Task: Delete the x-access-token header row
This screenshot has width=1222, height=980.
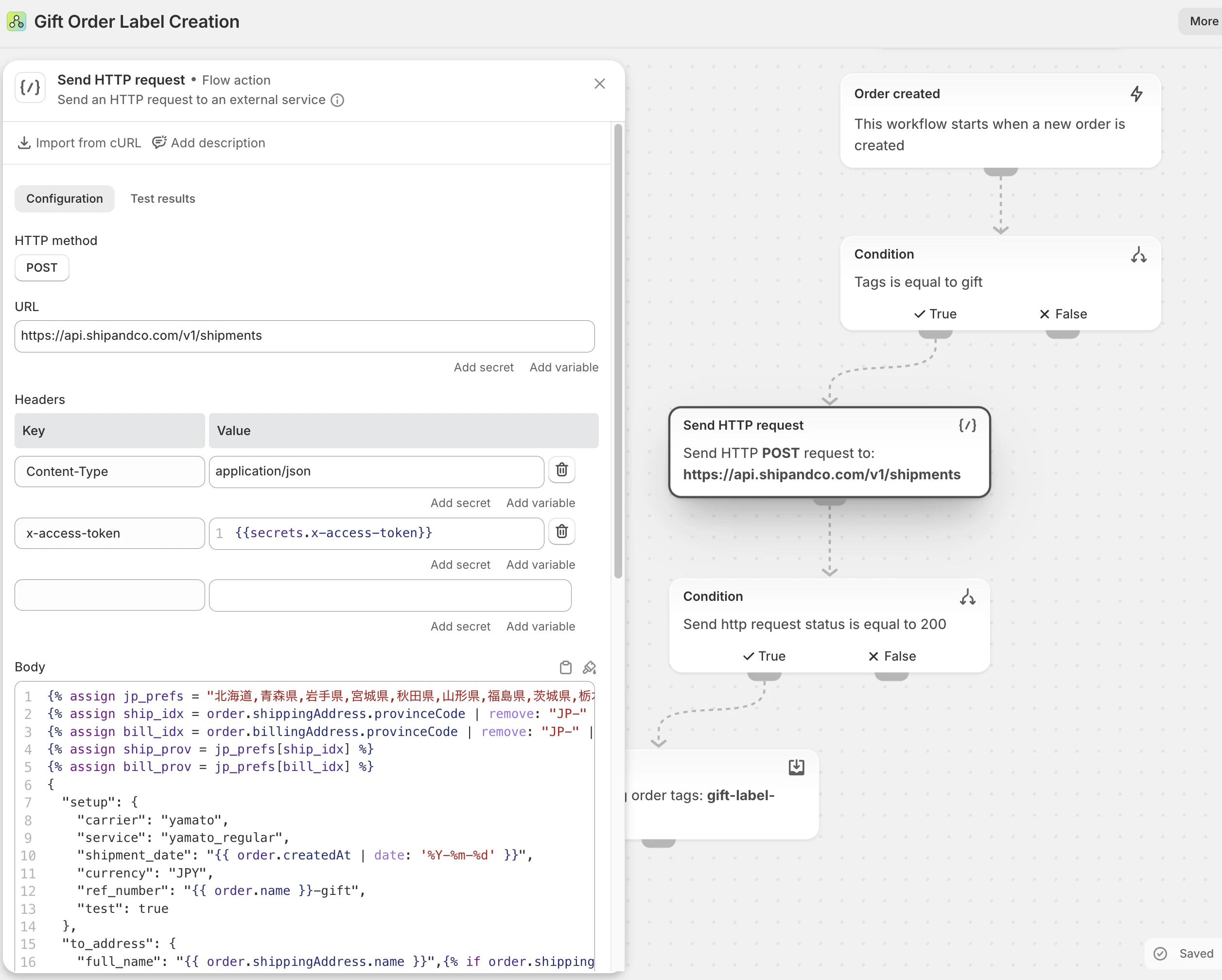Action: click(x=562, y=532)
